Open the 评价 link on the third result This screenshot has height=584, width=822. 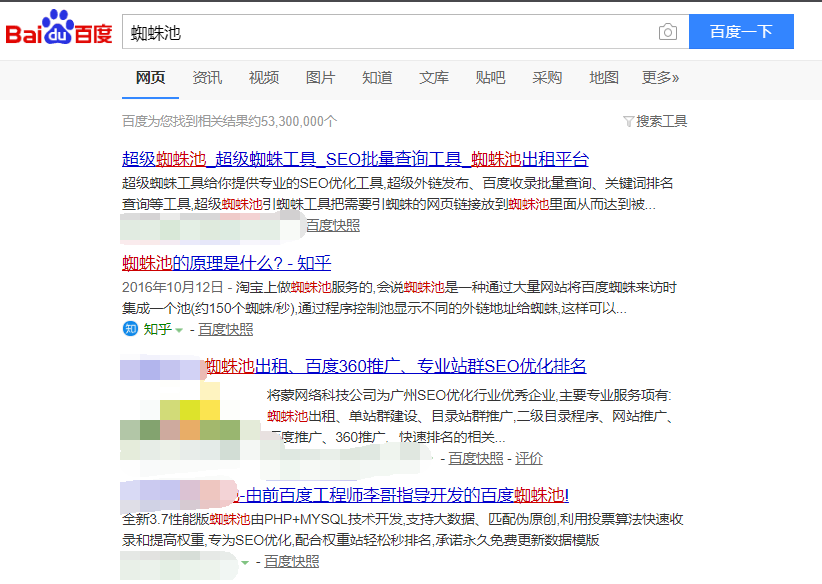528,457
